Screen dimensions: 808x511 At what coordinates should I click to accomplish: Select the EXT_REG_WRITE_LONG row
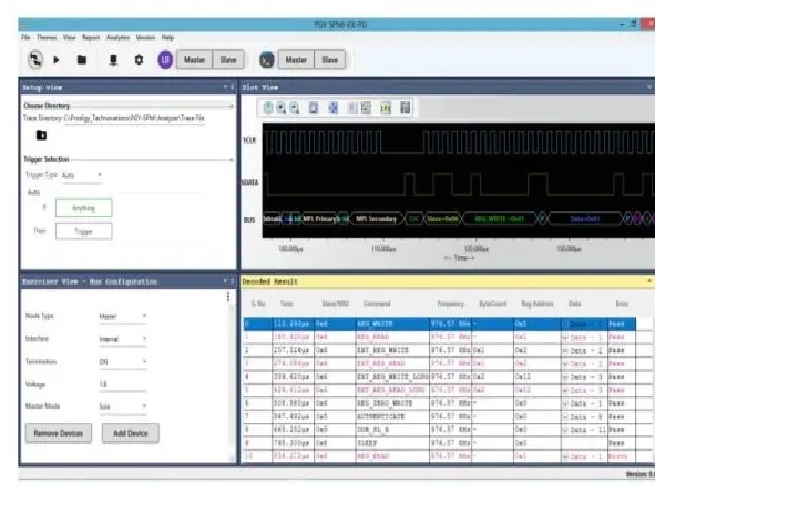[440, 377]
